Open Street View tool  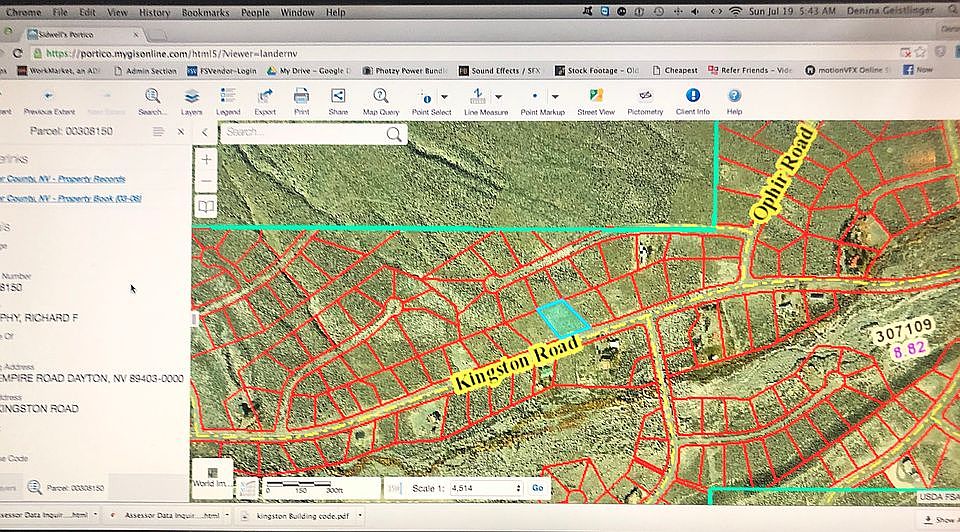coord(596,97)
